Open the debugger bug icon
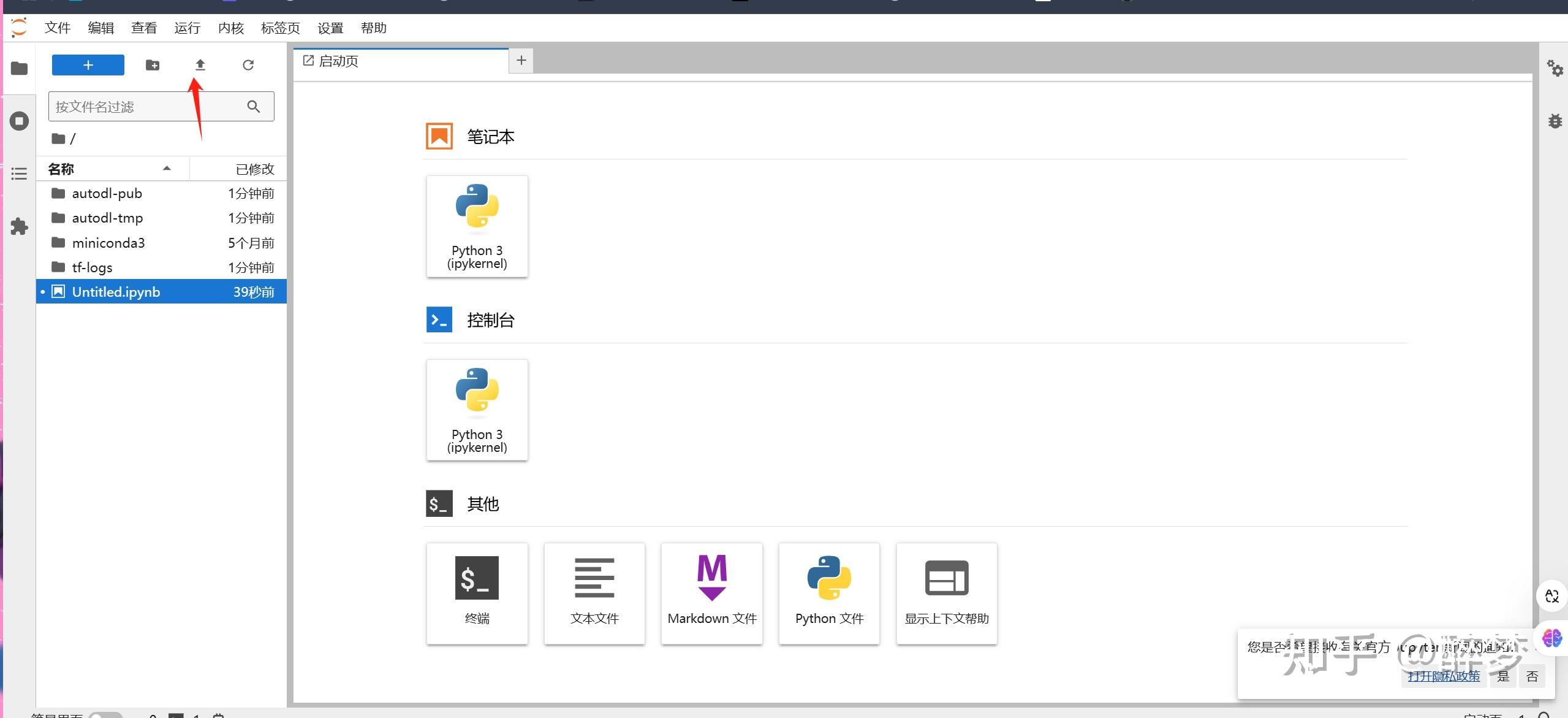 tap(1555, 121)
